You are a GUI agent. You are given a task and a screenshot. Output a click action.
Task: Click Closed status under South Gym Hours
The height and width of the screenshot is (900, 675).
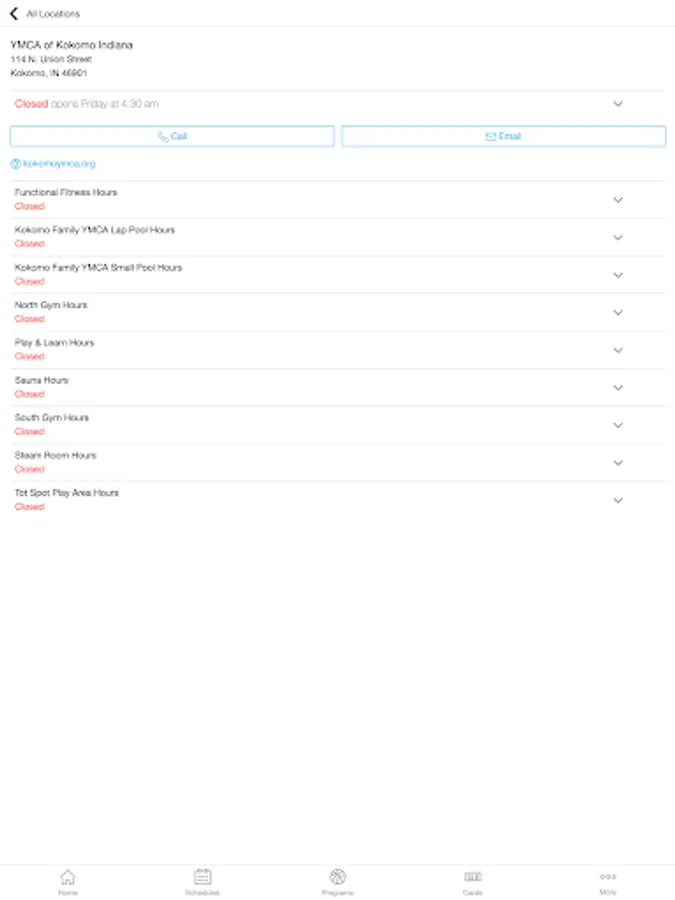[x=29, y=431]
